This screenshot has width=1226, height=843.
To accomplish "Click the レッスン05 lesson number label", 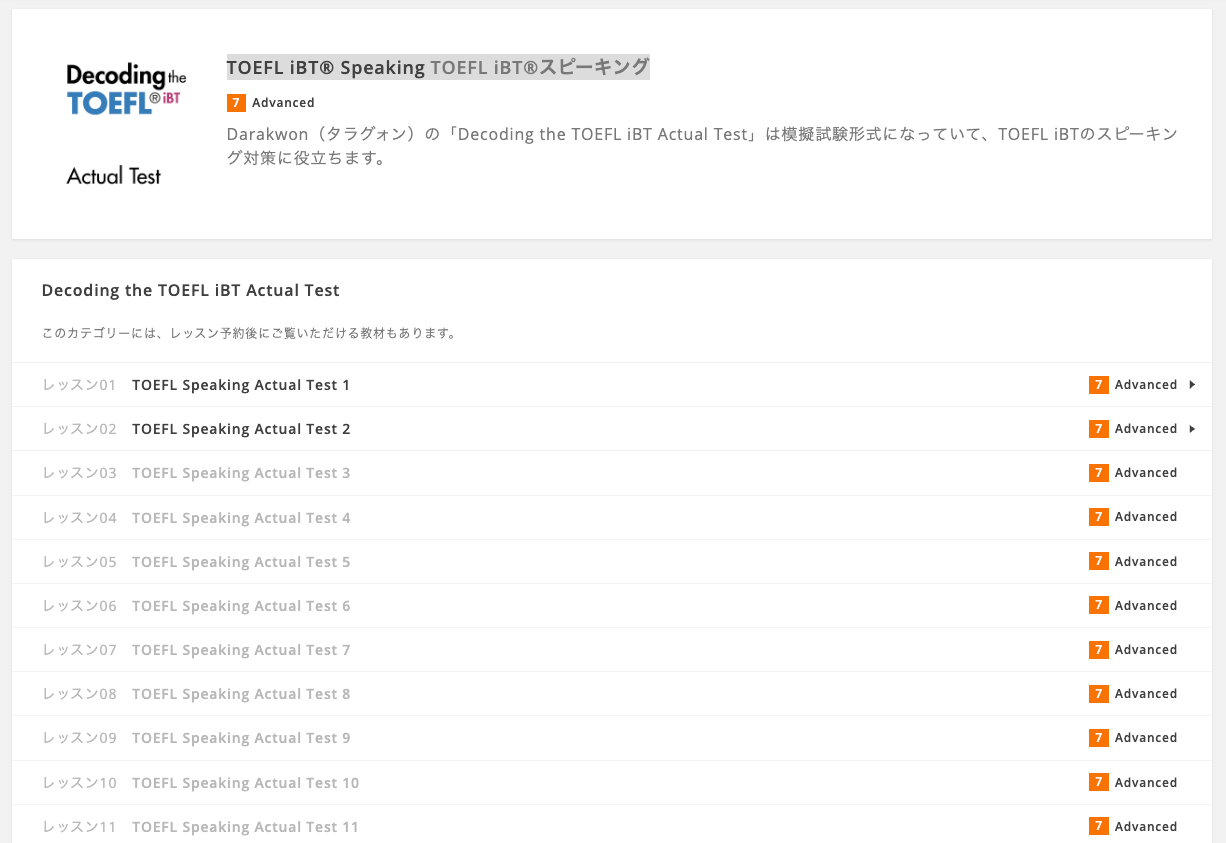I will 80,562.
